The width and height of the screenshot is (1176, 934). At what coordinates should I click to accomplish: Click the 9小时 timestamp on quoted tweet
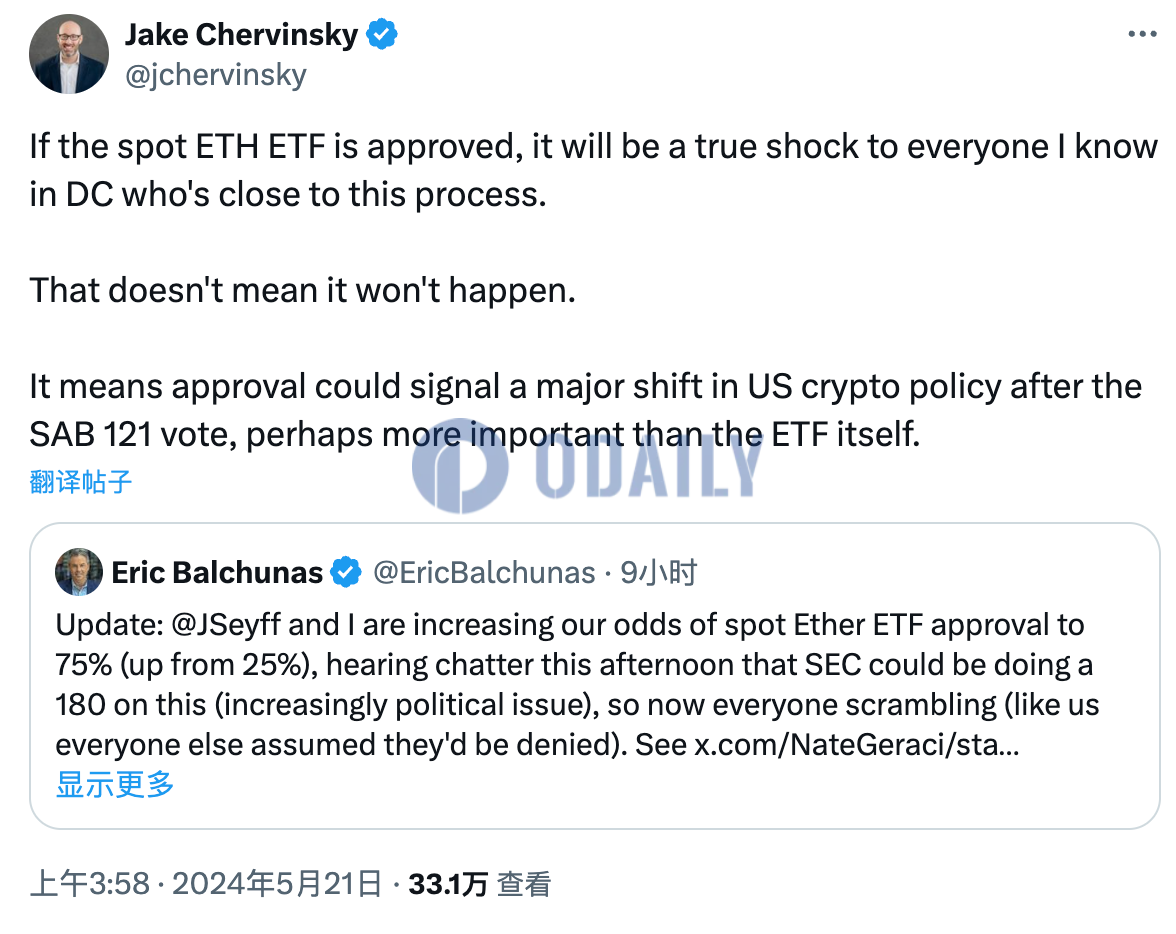coord(658,572)
